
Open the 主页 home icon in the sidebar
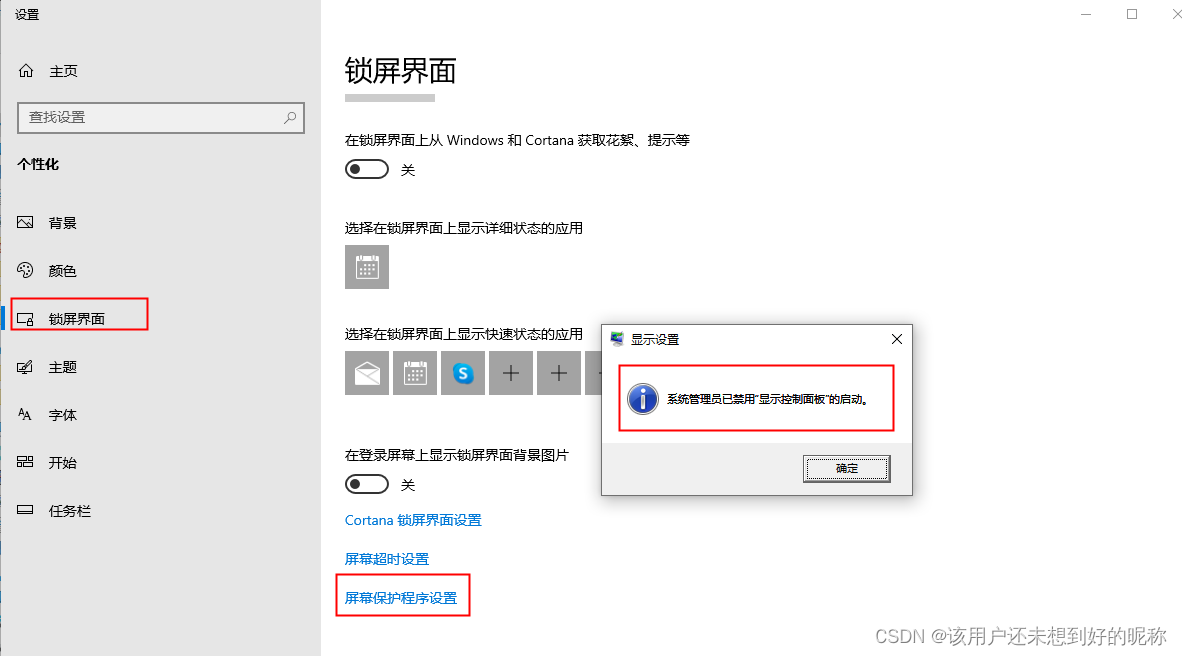tap(26, 71)
